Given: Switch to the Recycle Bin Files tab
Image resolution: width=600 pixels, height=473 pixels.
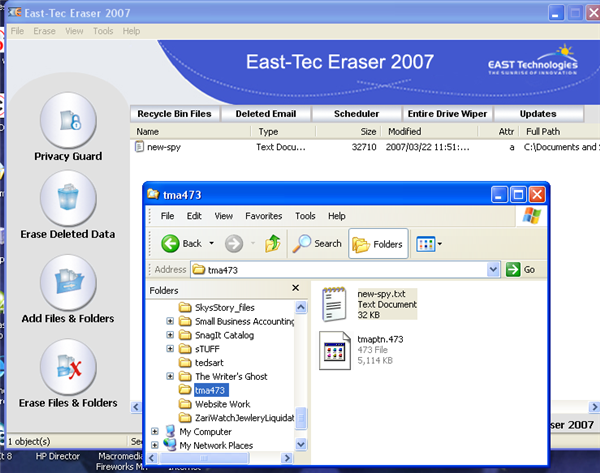Looking at the screenshot, I should (x=174, y=114).
